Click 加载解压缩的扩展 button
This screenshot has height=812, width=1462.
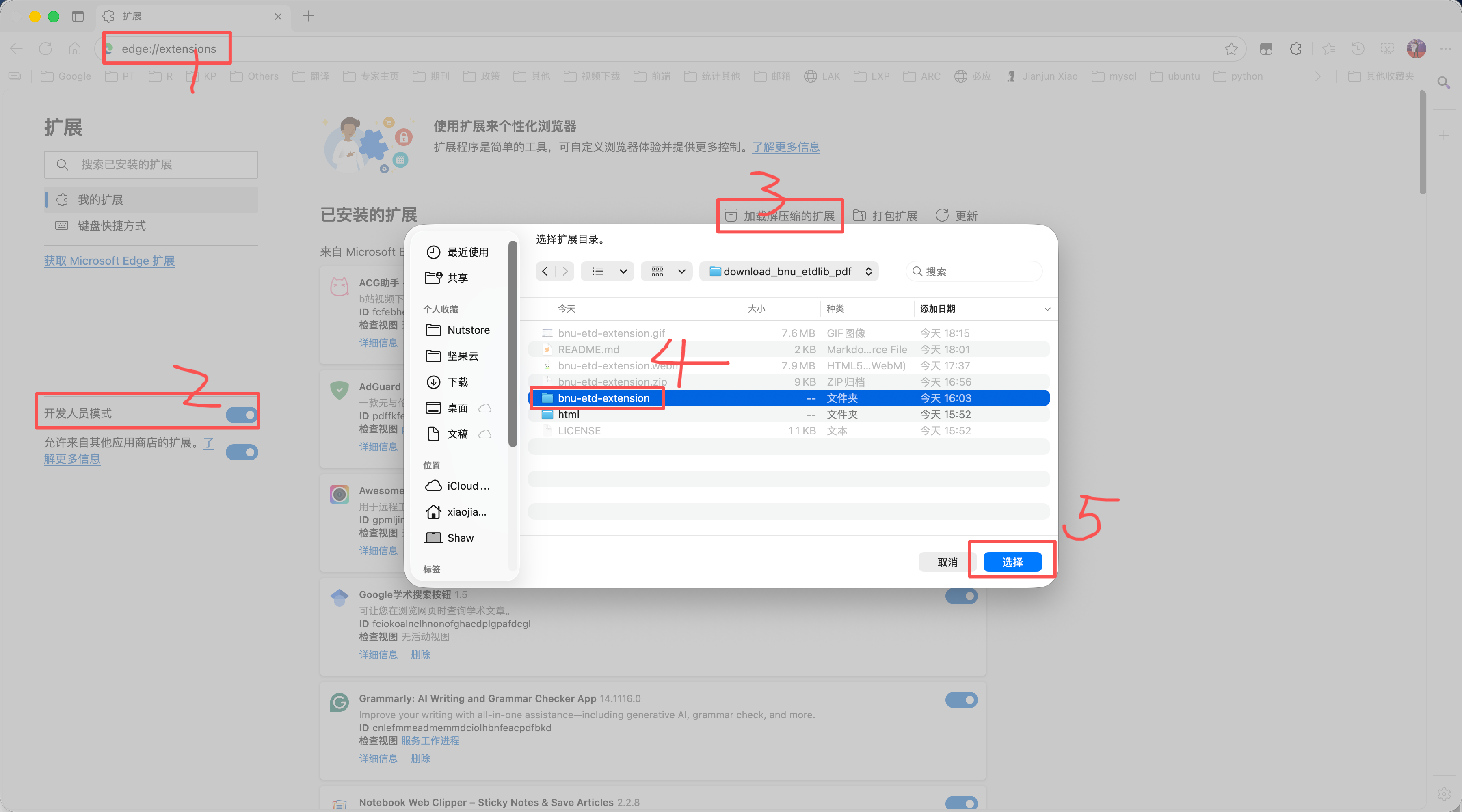[x=780, y=216]
